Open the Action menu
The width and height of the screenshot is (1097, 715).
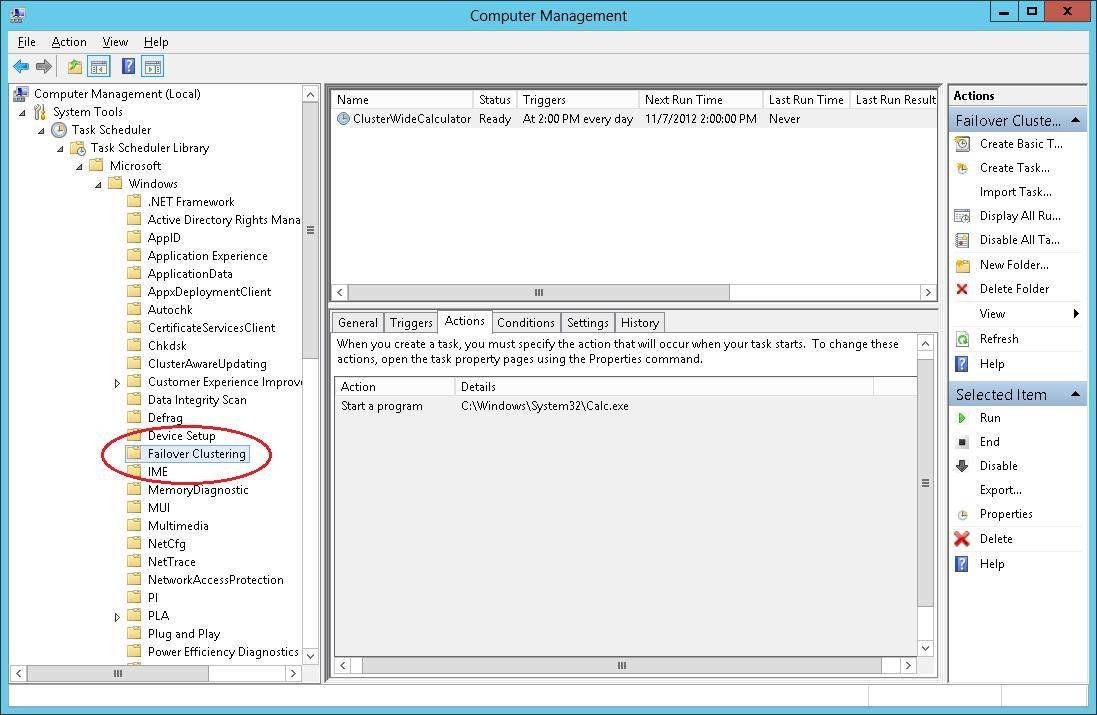click(69, 42)
